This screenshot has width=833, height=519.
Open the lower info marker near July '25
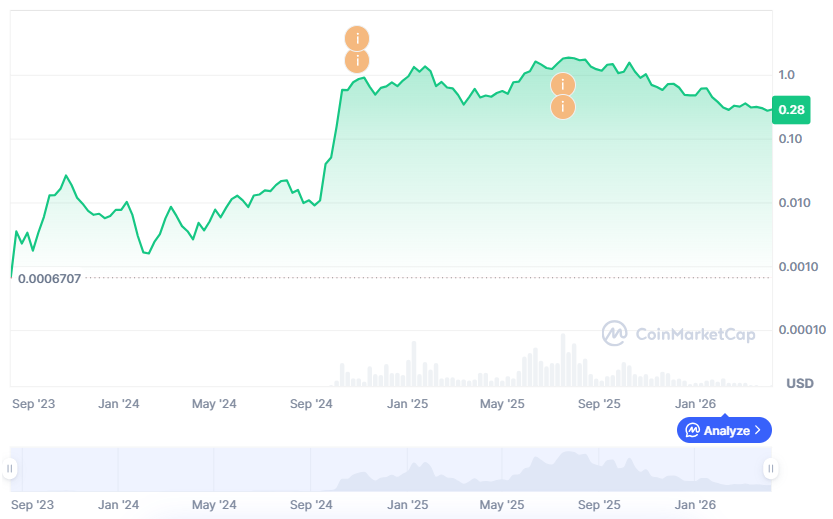pyautogui.click(x=563, y=107)
